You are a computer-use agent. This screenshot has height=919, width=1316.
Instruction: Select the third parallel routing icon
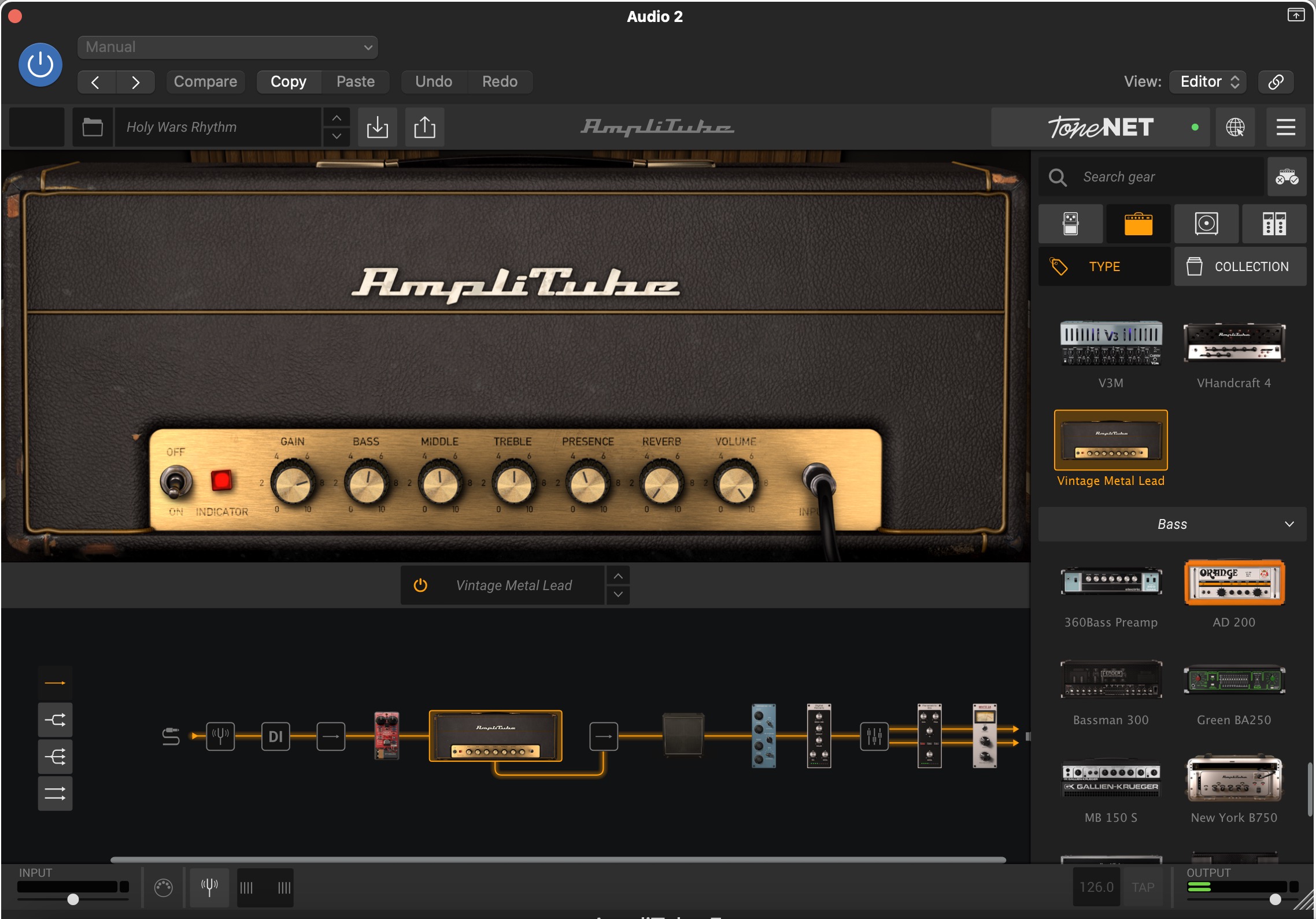(56, 757)
